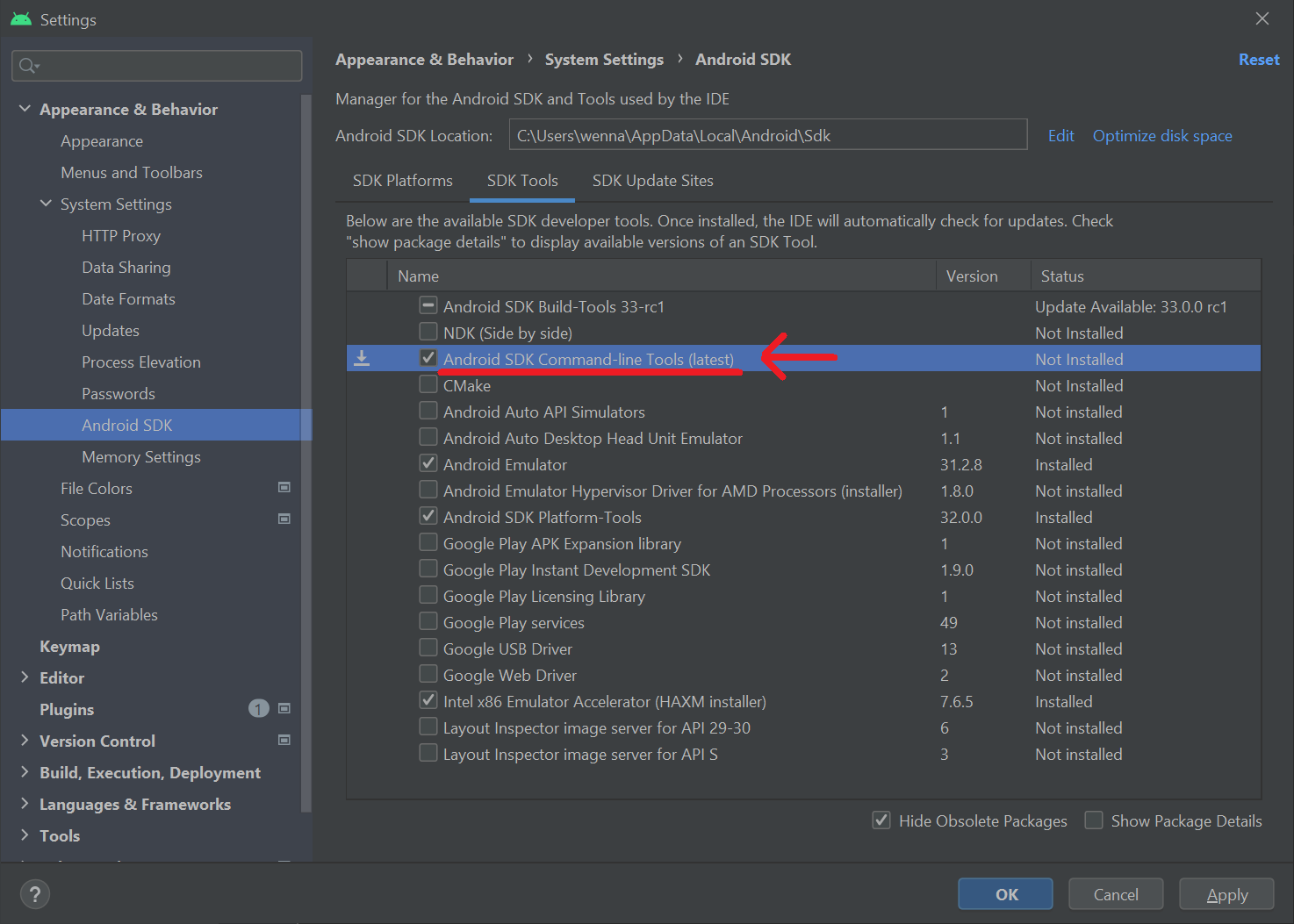Expand the Tools section
The height and width of the screenshot is (924, 1294).
[25, 835]
